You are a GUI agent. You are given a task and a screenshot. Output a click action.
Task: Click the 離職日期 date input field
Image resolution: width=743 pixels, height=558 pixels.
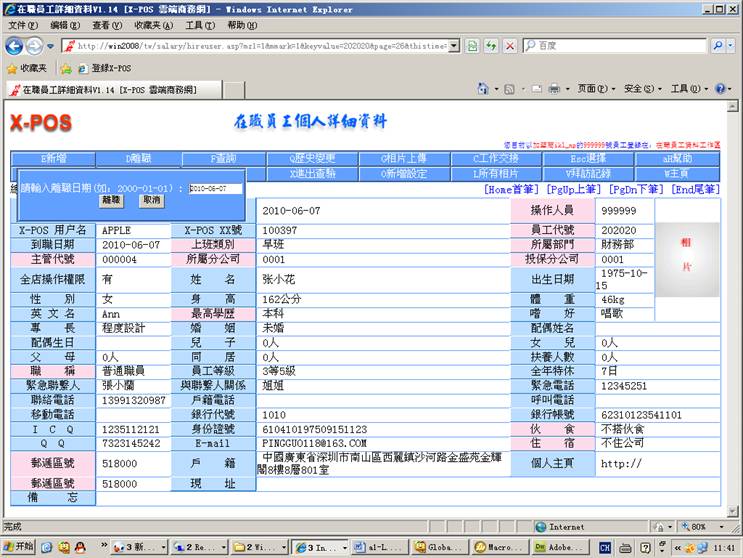[x=215, y=188]
